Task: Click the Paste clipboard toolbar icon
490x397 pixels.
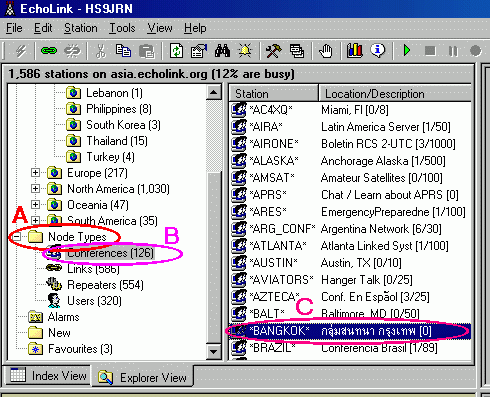Action: [x=147, y=51]
